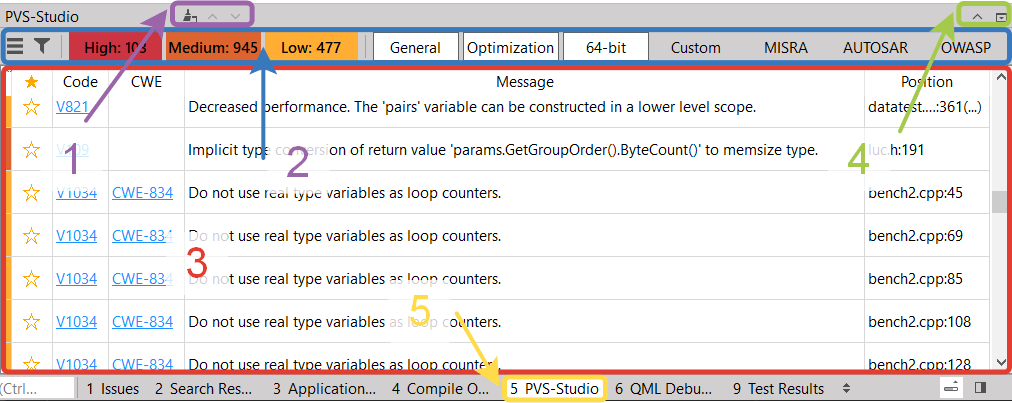Click the favorites star column header
The height and width of the screenshot is (403, 1012).
31,82
